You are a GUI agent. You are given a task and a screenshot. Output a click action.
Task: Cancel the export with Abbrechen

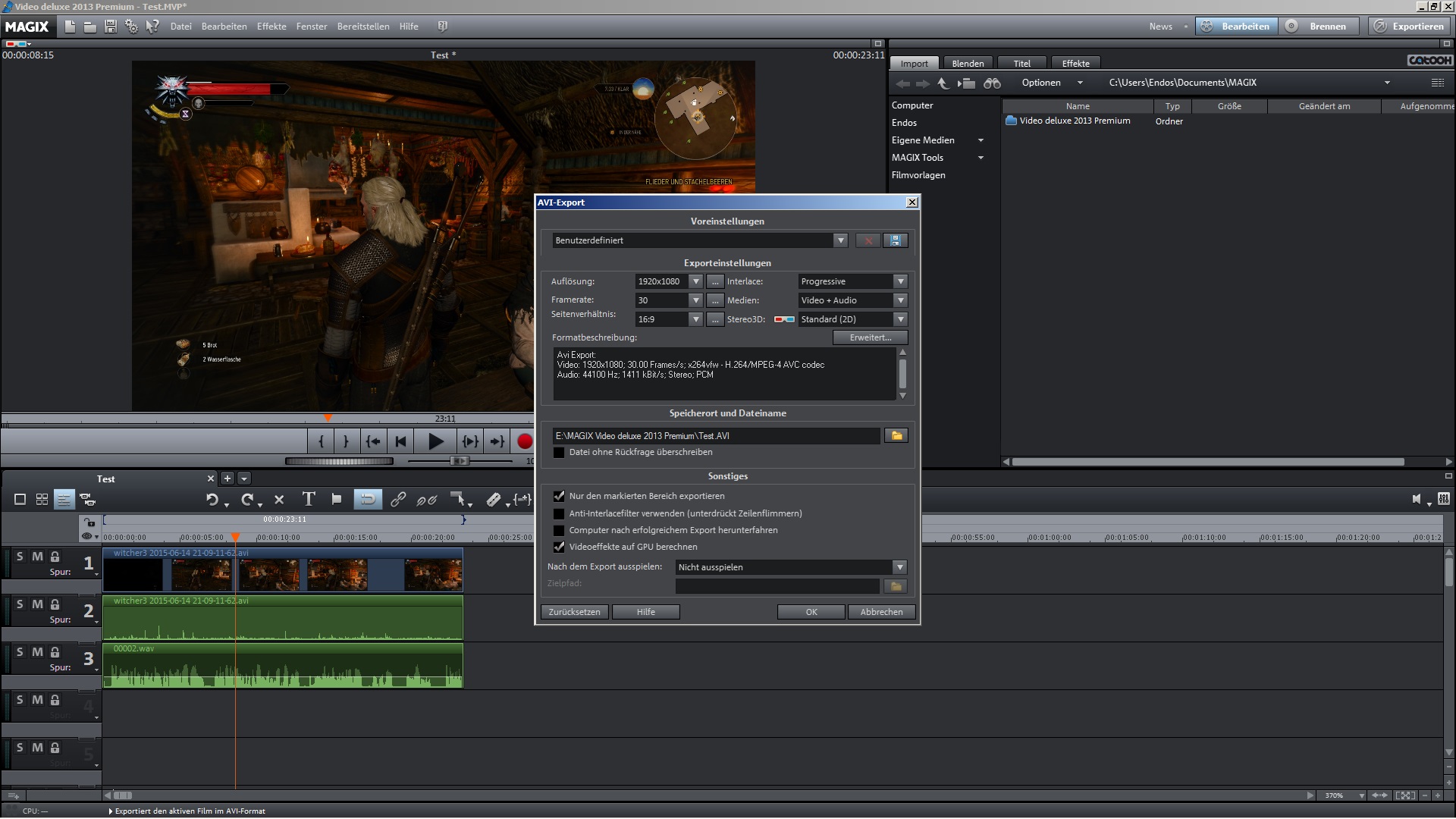point(881,612)
